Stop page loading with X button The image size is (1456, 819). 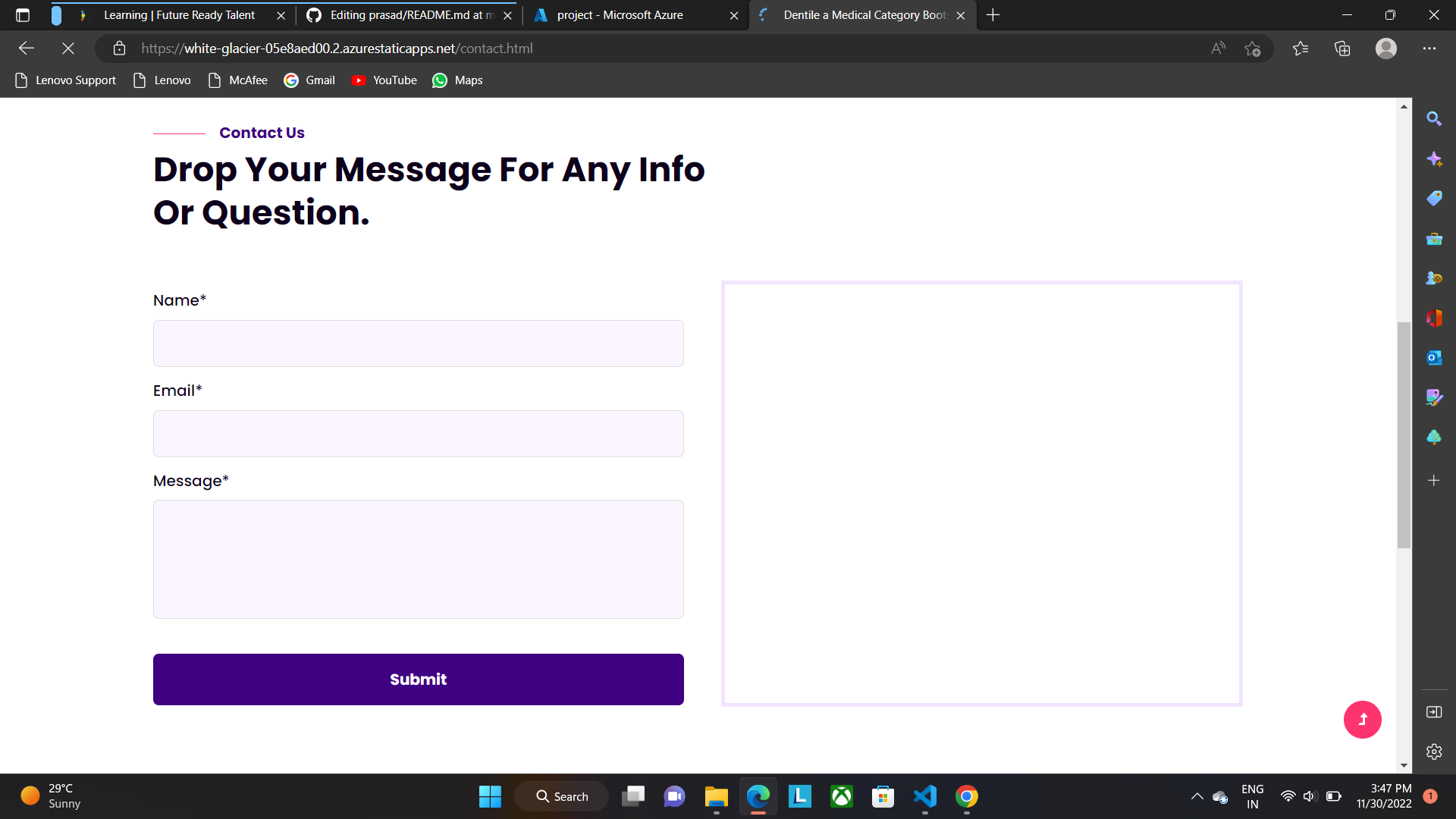(68, 49)
